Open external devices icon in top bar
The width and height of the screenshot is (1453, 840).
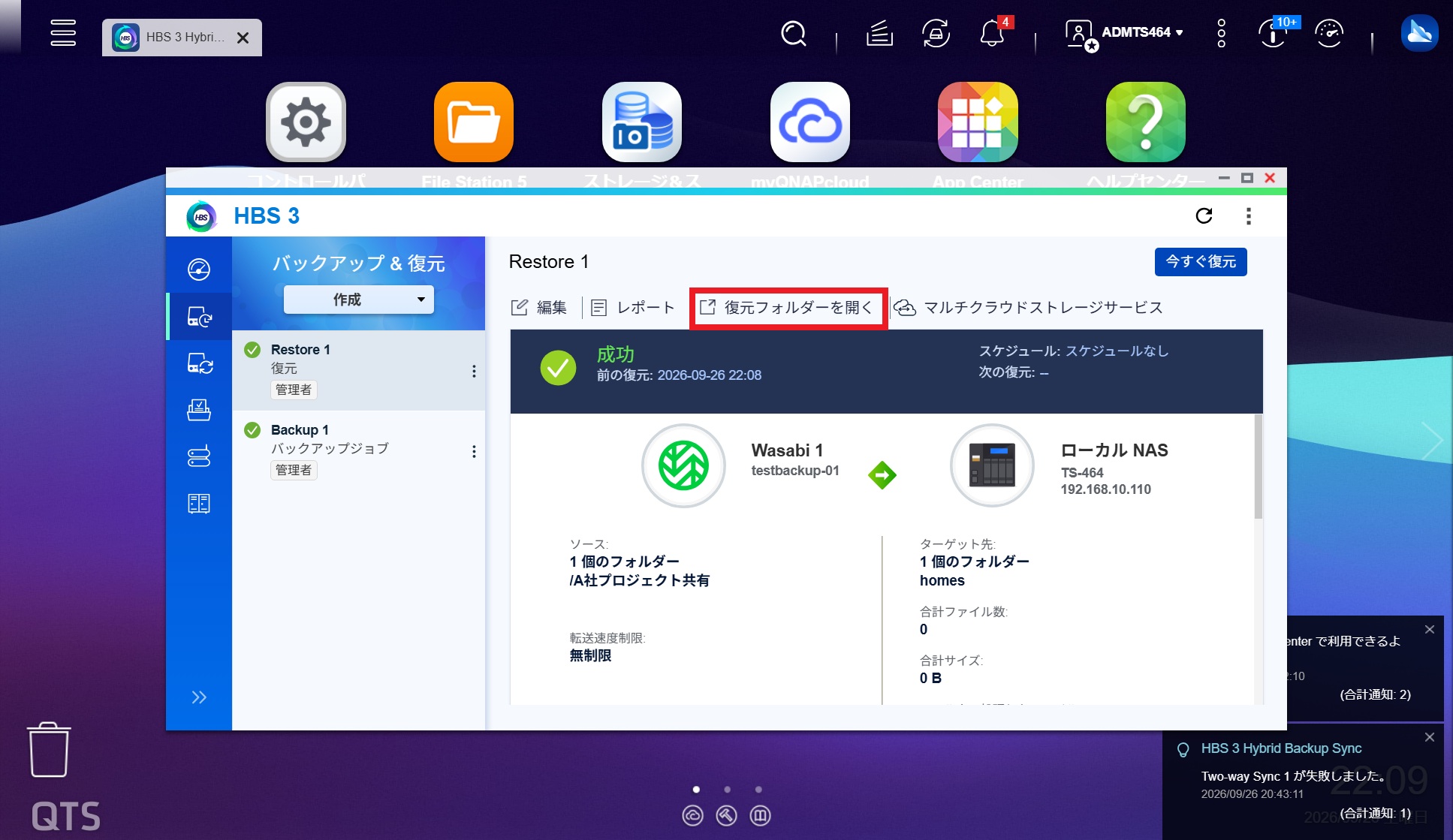click(936, 34)
